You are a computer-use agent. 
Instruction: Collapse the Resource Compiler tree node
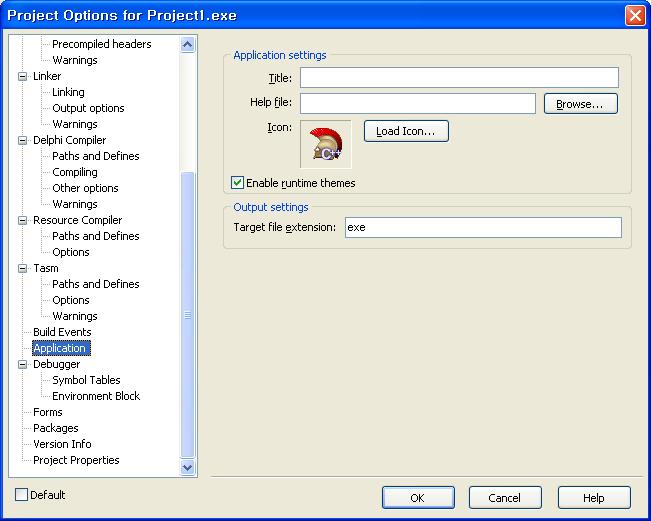tap(23, 220)
